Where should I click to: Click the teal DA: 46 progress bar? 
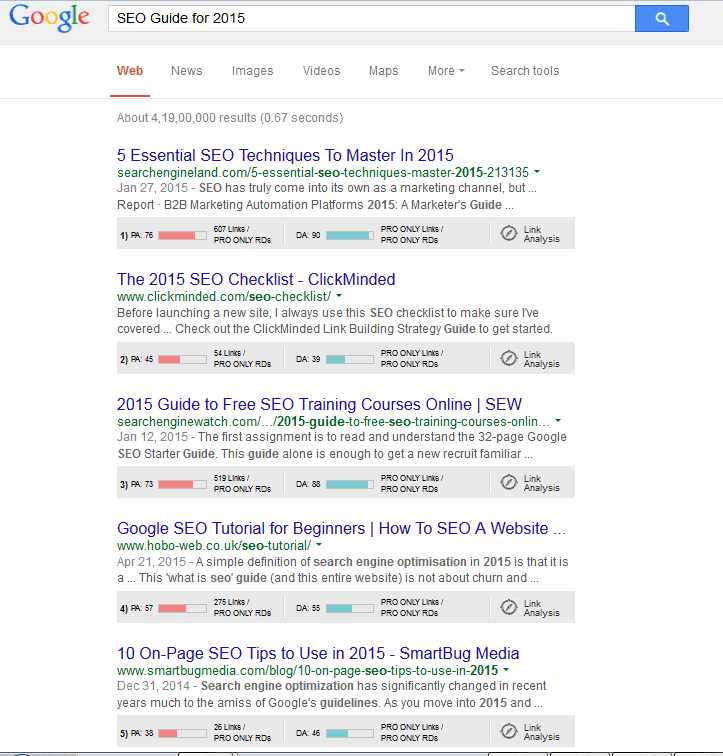[x=349, y=733]
